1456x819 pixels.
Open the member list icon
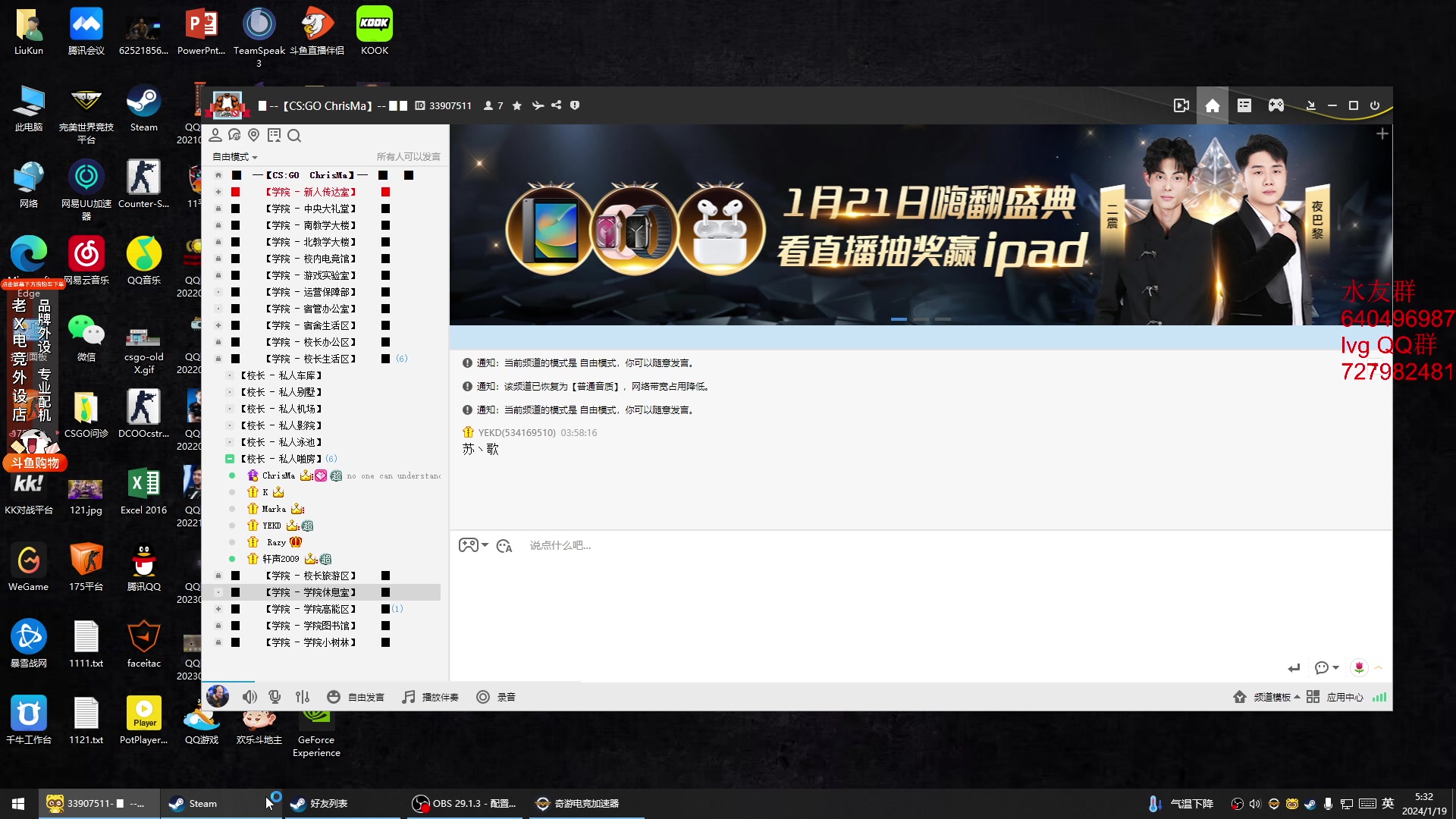(216, 135)
